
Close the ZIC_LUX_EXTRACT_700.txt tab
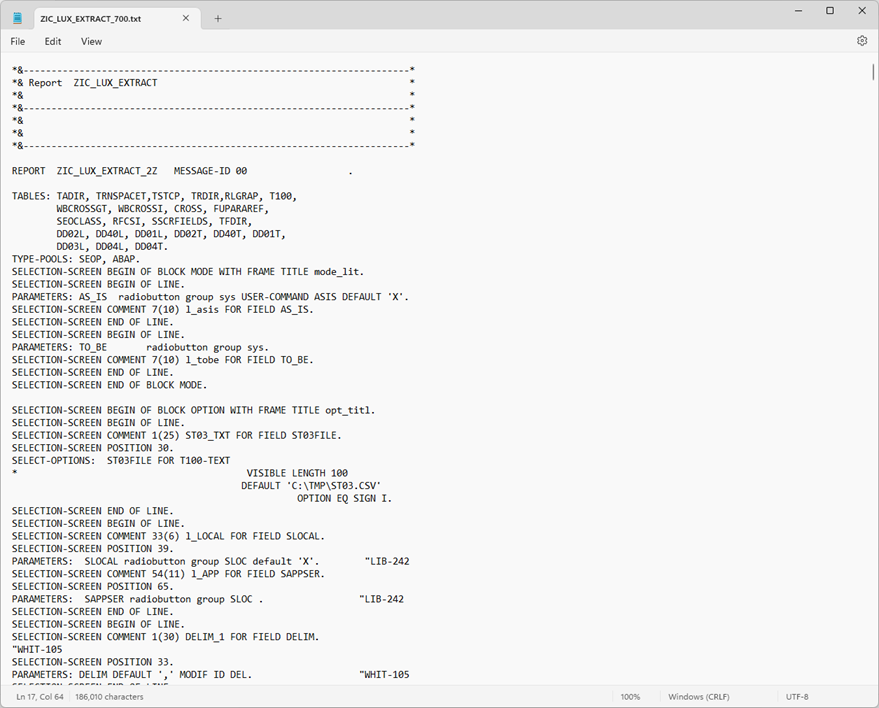(x=185, y=17)
